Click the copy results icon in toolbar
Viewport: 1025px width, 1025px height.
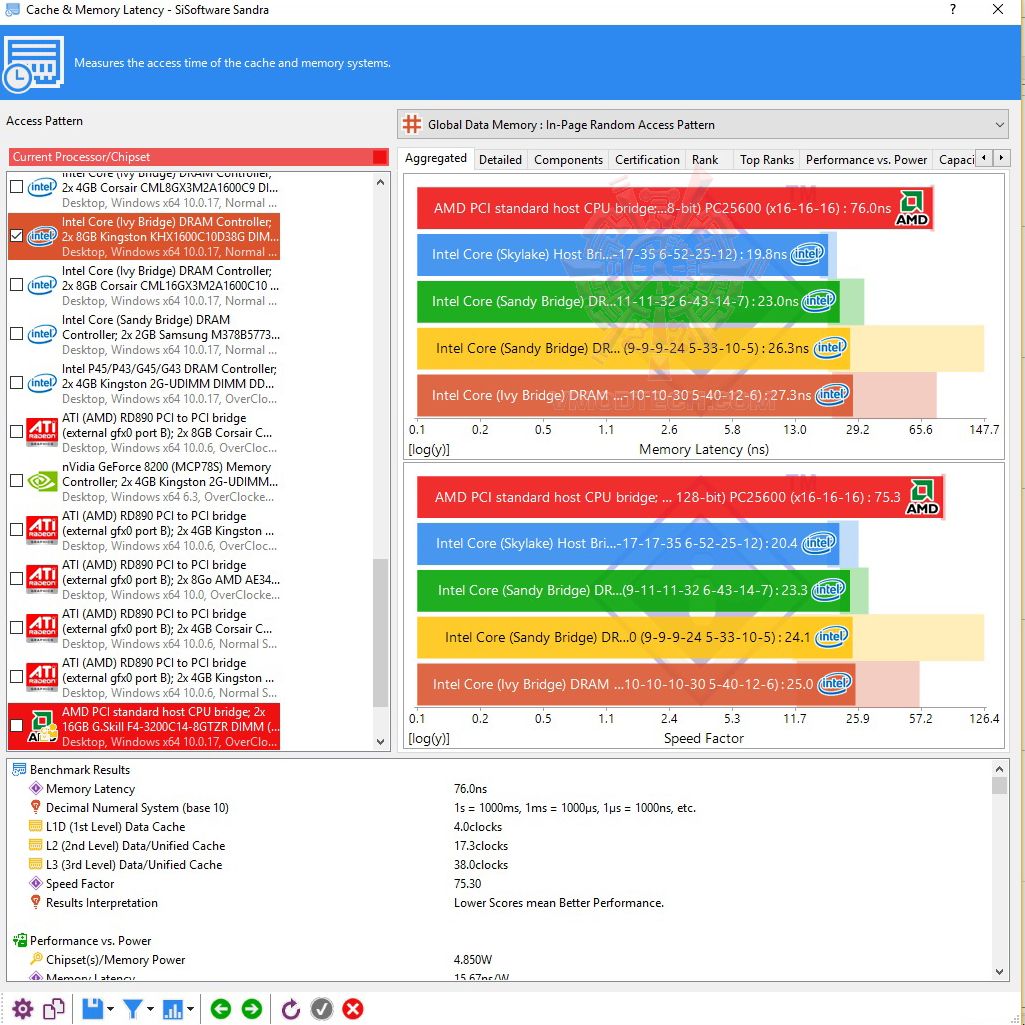pyautogui.click(x=54, y=1009)
